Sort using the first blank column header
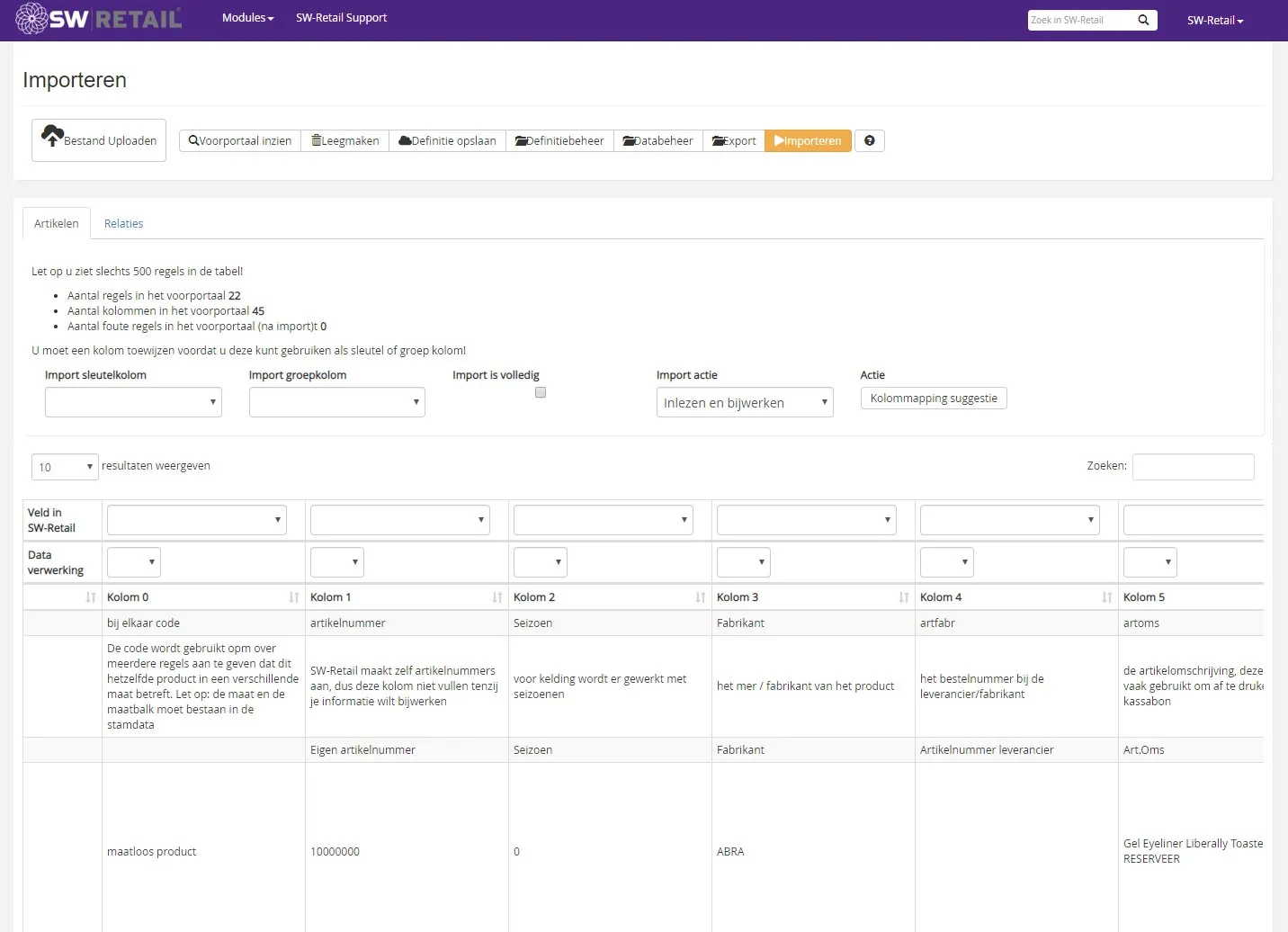Viewport: 1288px width, 932px height. click(x=62, y=597)
